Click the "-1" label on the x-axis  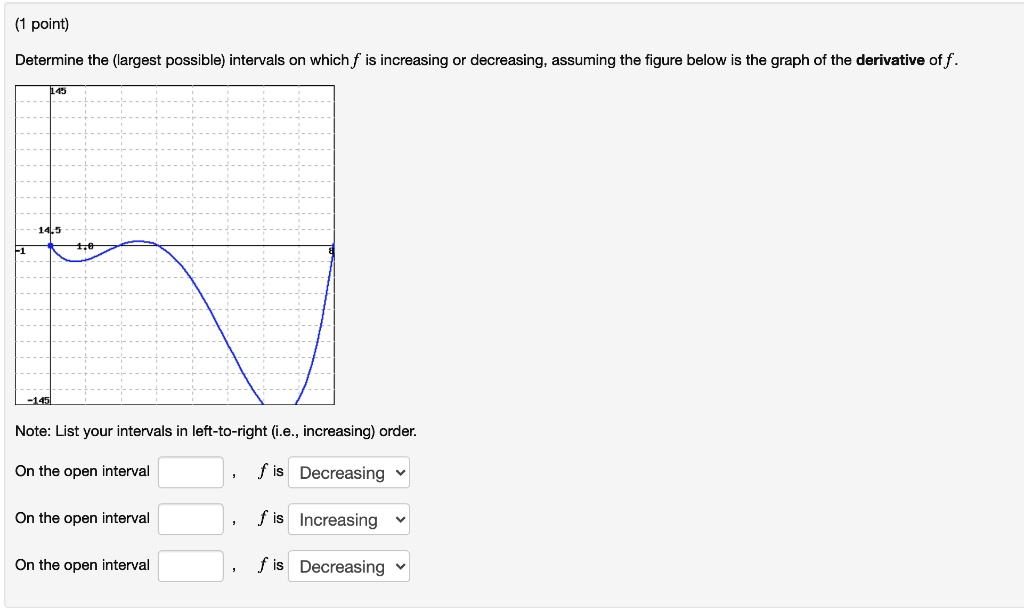coord(19,250)
